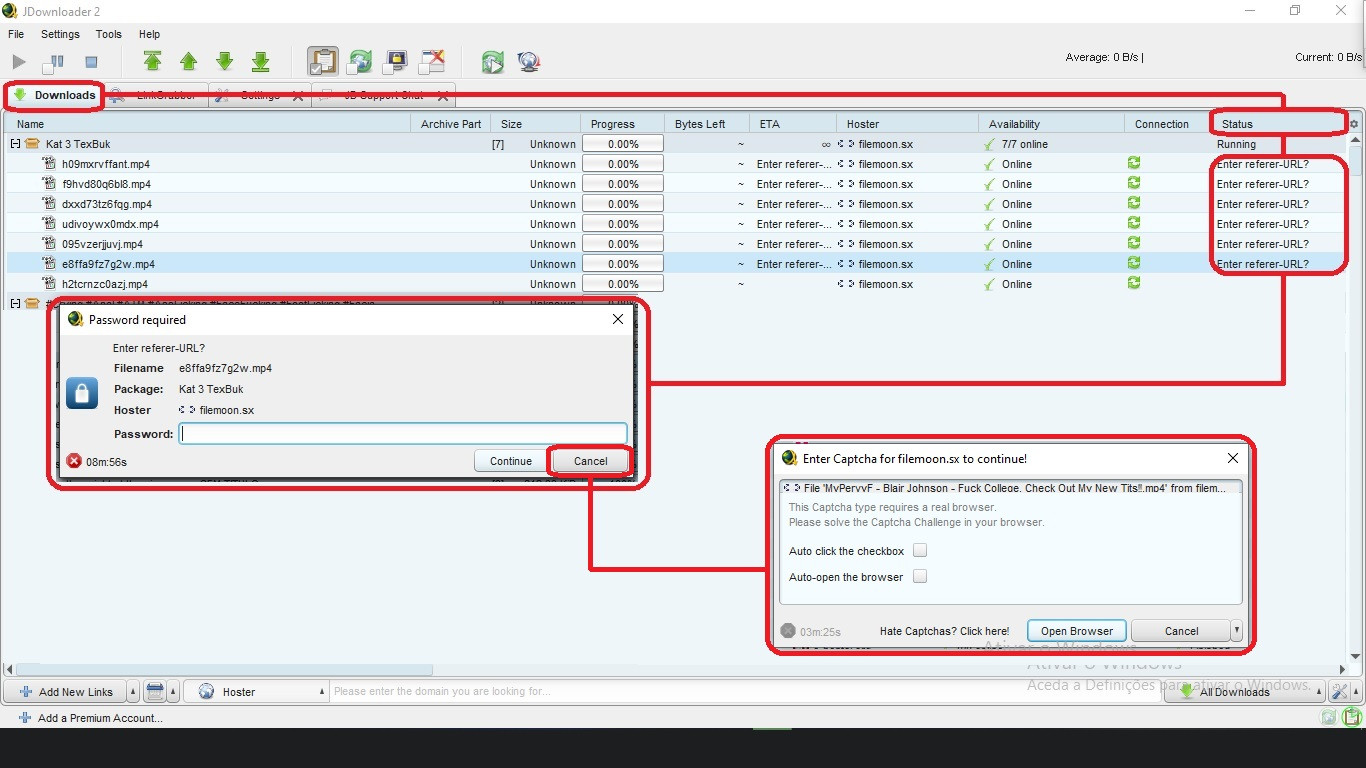
Task: Open bottom bar calendar icon dropdown
Action: 173,691
